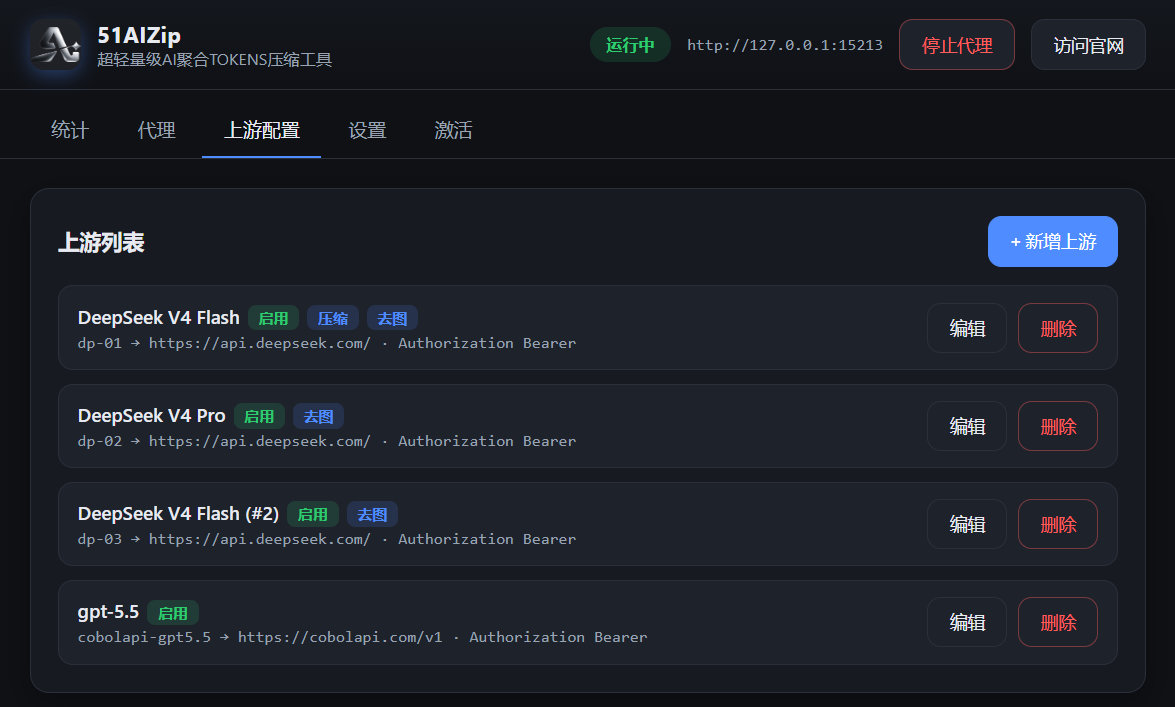Viewport: 1175px width, 707px height.
Task: Click the 访问官网 button
Action: pos(1088,45)
